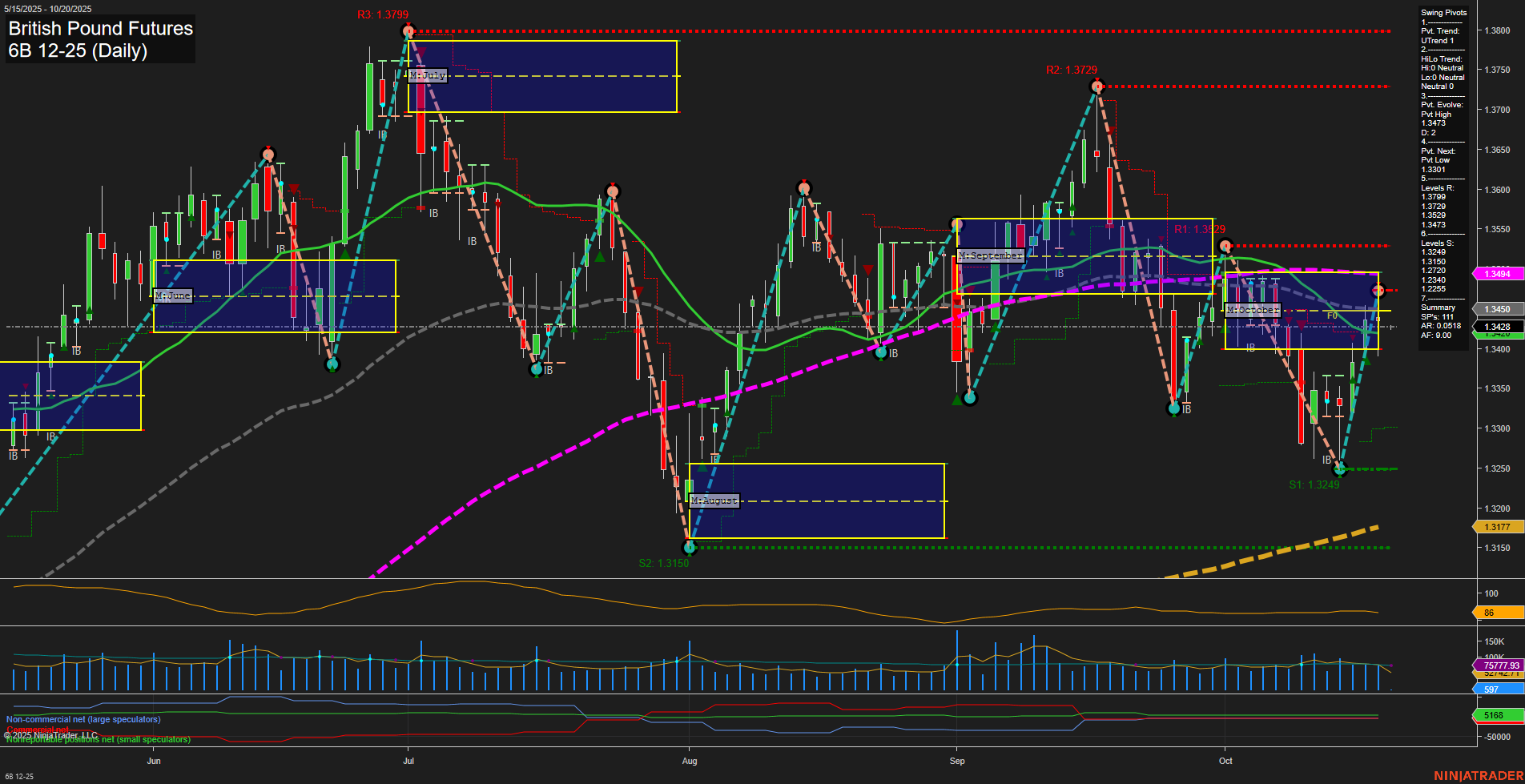Select the 6B 12-25 instrument label
1525x784 pixels.
click(18, 778)
